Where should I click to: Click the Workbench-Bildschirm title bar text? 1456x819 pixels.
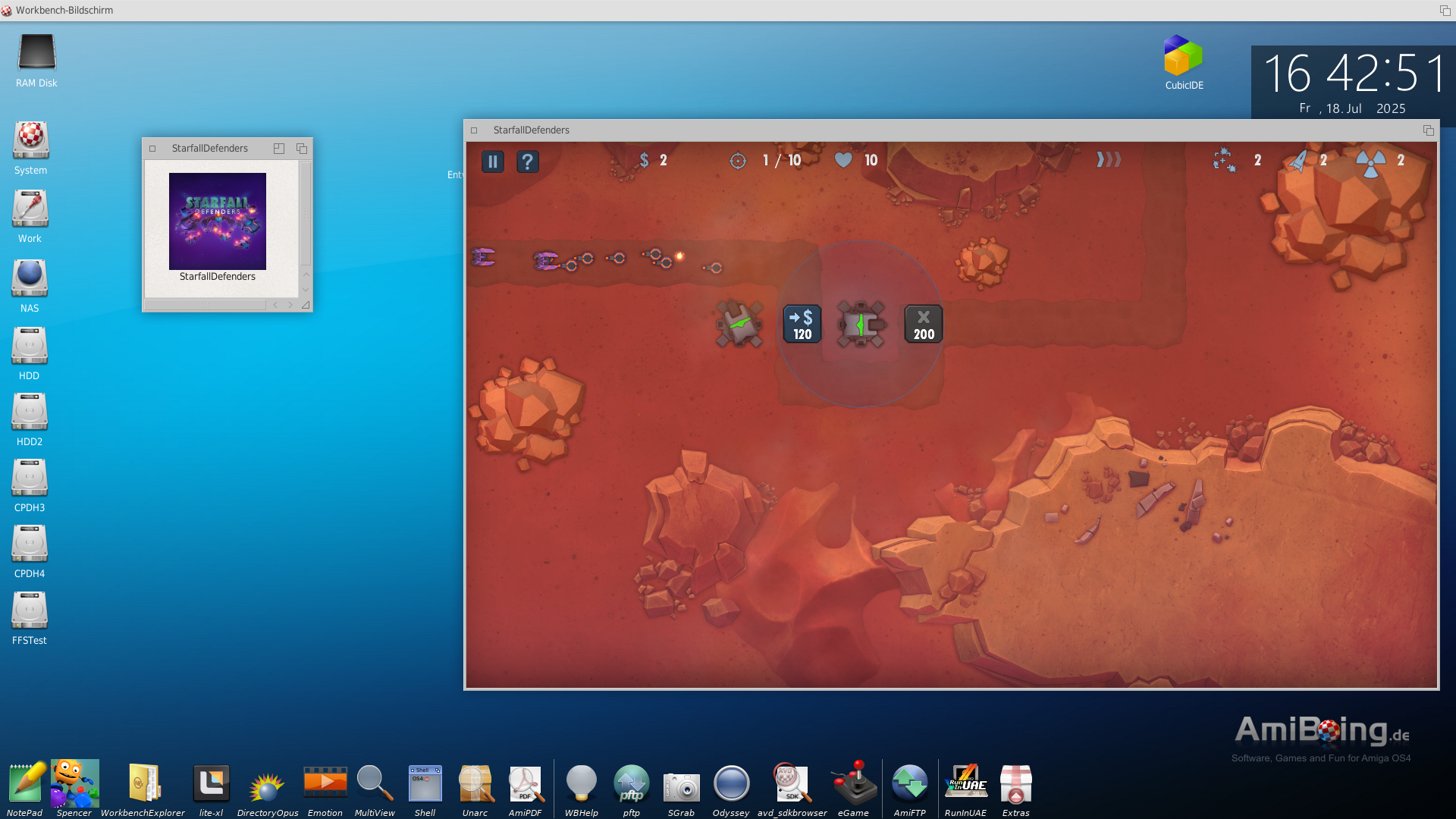[64, 10]
